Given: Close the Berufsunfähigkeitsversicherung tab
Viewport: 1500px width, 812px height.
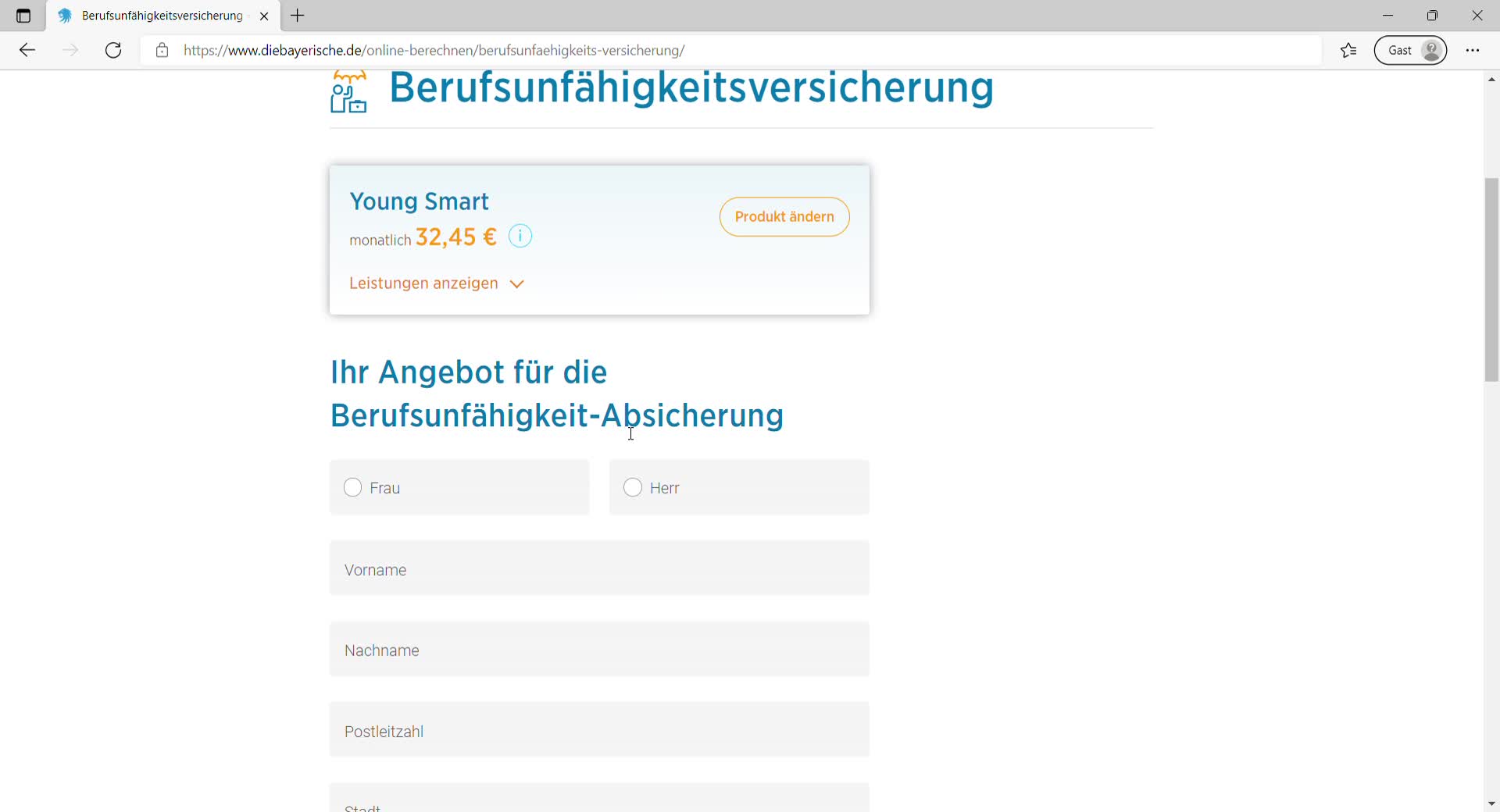Looking at the screenshot, I should pyautogui.click(x=264, y=16).
